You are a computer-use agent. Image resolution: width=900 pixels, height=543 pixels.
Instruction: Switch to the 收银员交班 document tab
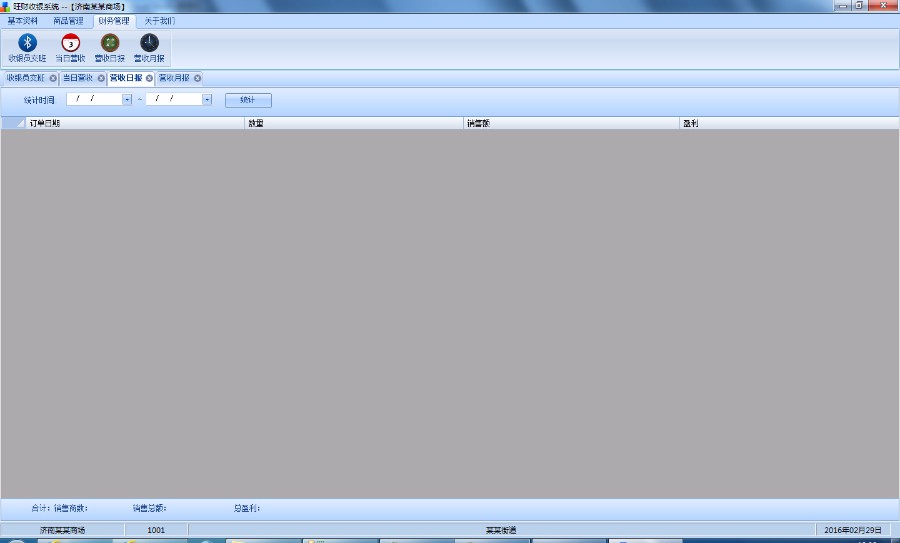[x=26, y=78]
